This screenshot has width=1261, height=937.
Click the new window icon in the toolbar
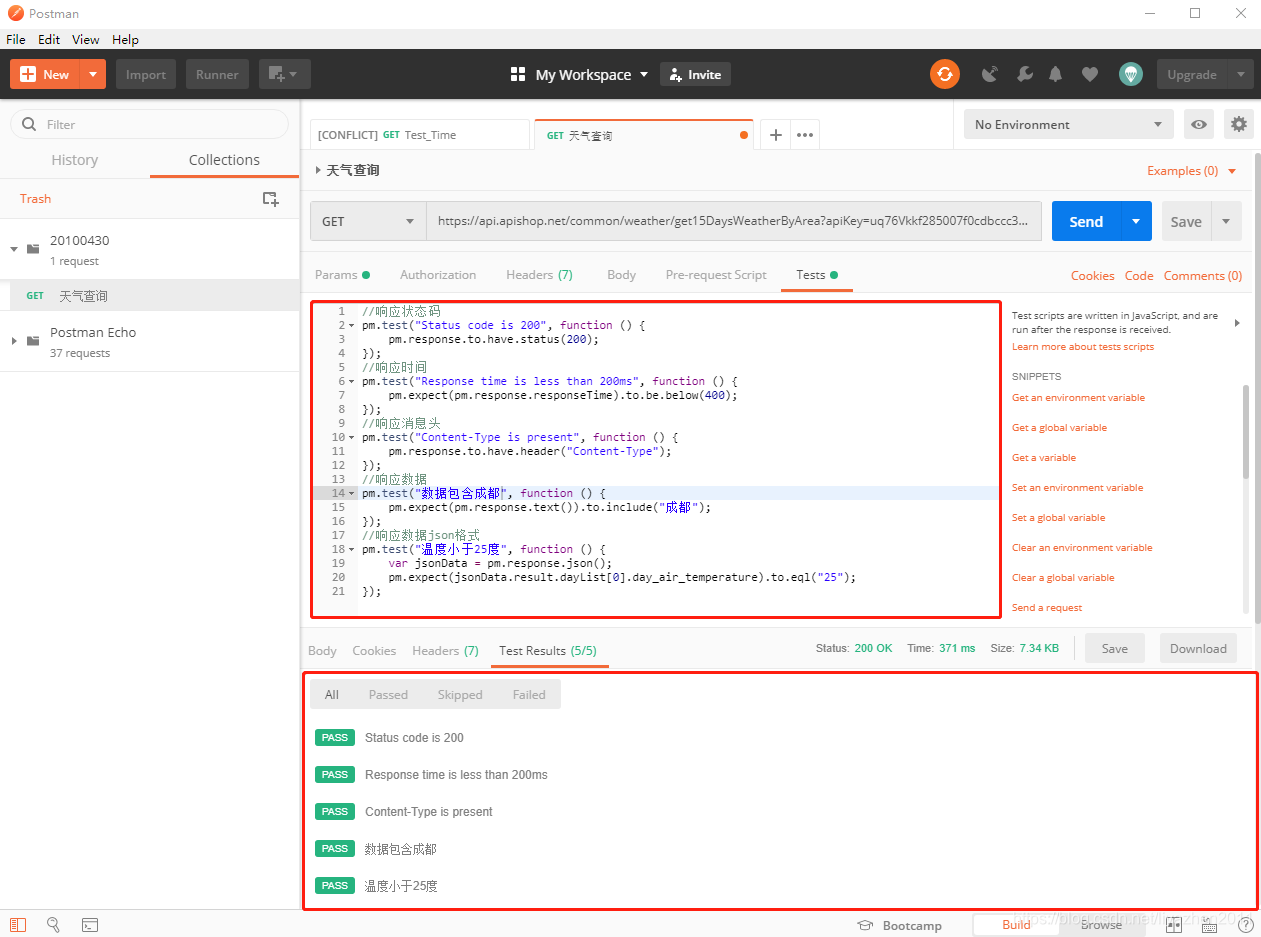tap(285, 74)
